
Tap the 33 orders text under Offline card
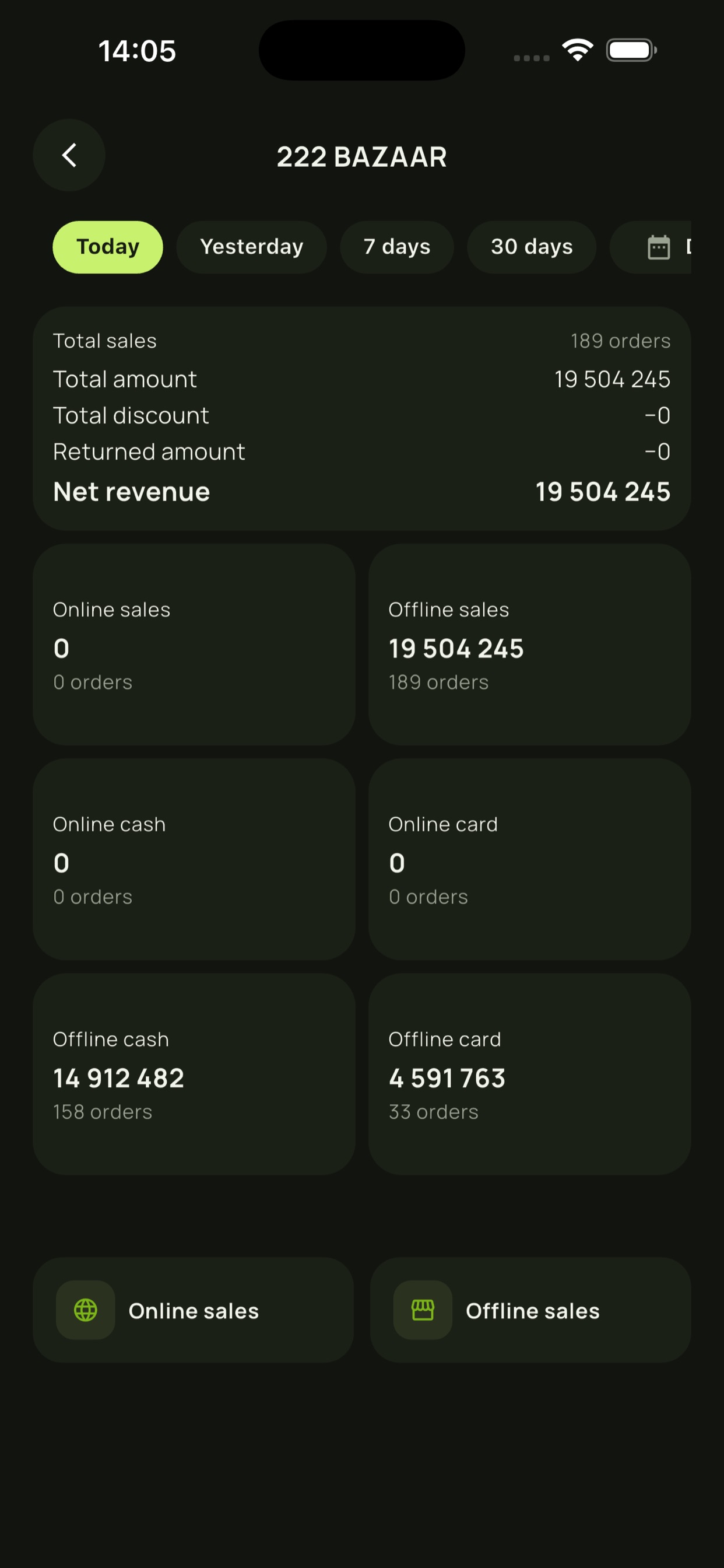[x=434, y=1112]
